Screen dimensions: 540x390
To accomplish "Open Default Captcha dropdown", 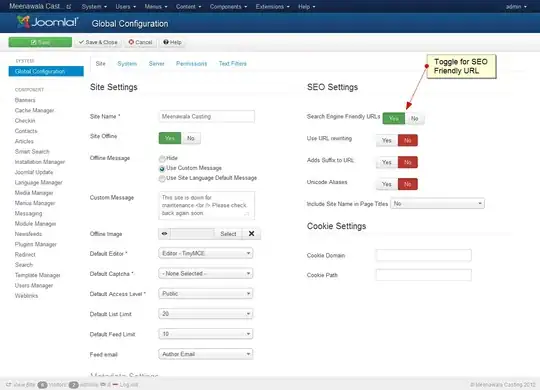I will (x=206, y=274).
